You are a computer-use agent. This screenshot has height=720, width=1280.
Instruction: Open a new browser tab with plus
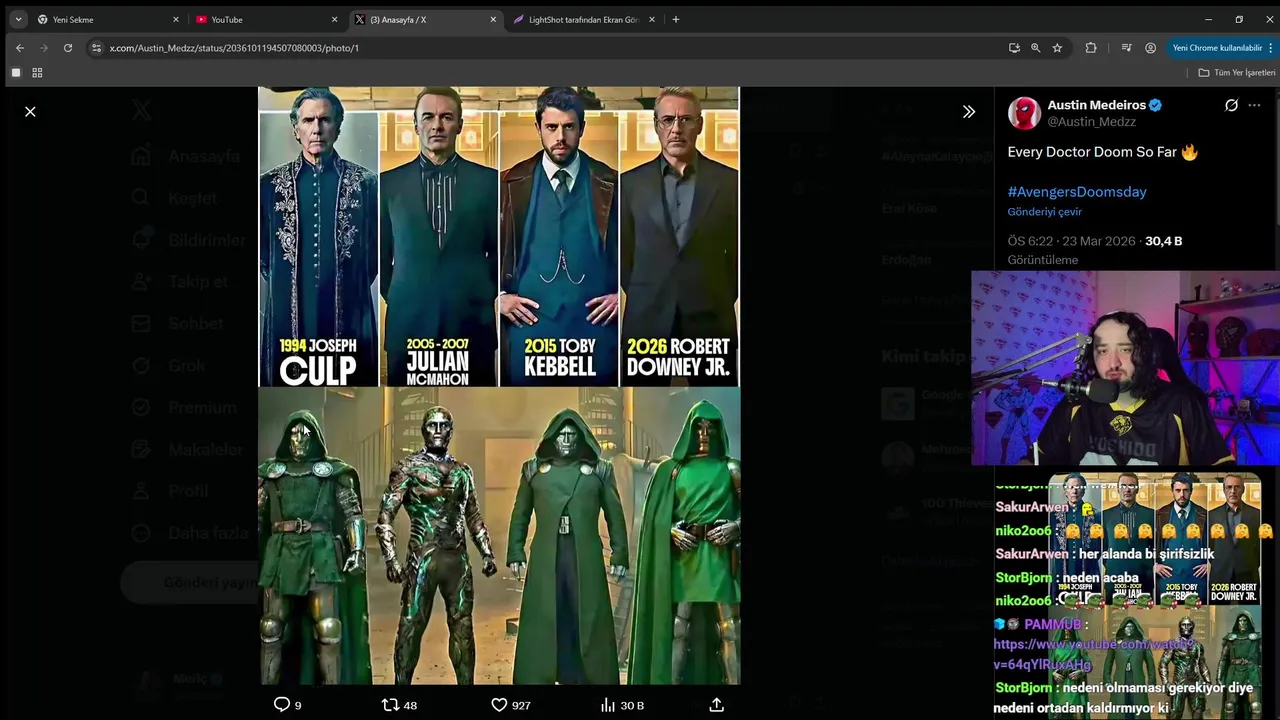click(x=676, y=19)
